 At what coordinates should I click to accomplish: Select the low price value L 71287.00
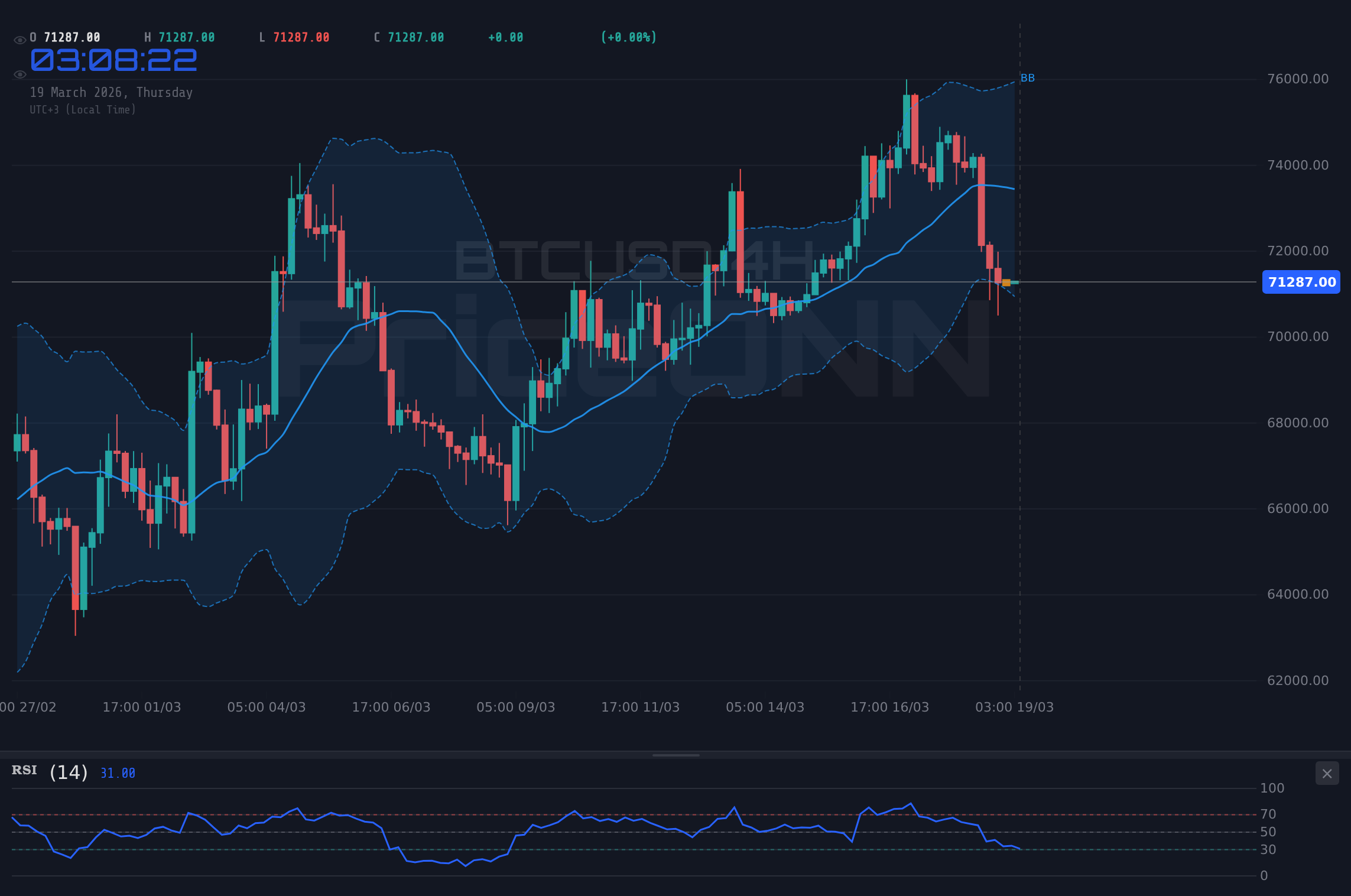(294, 37)
